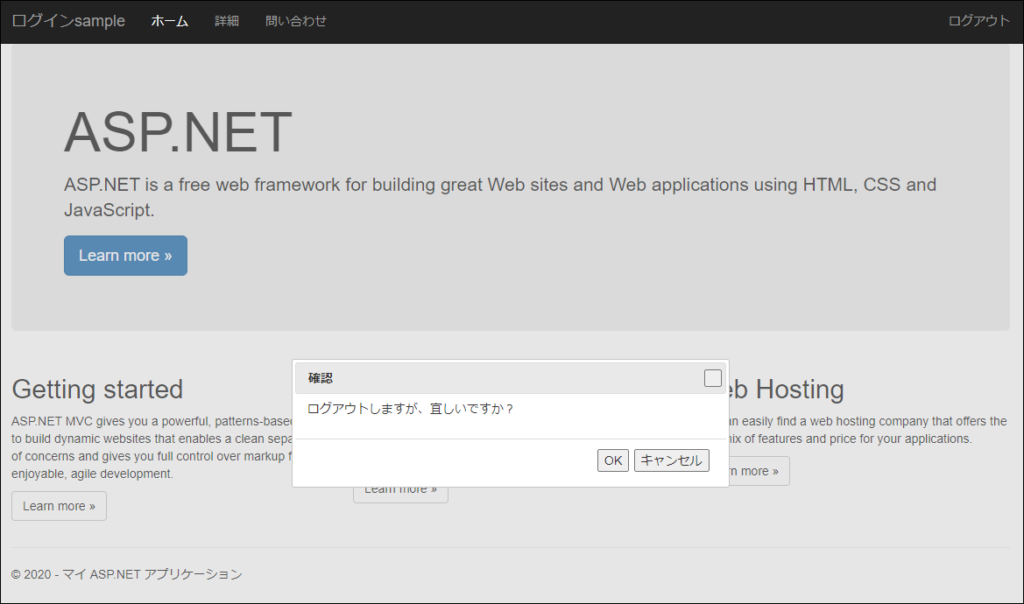Click the Getting started heading
1024x604 pixels.
97,390
